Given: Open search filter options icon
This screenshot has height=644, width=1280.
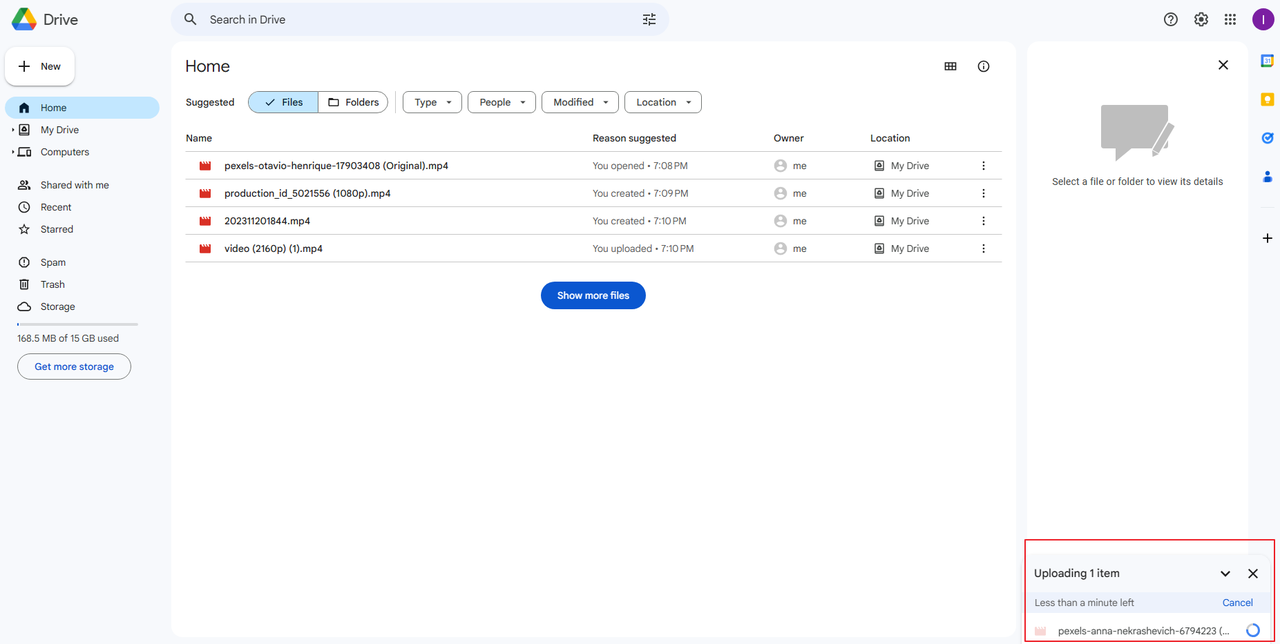Looking at the screenshot, I should pos(649,19).
